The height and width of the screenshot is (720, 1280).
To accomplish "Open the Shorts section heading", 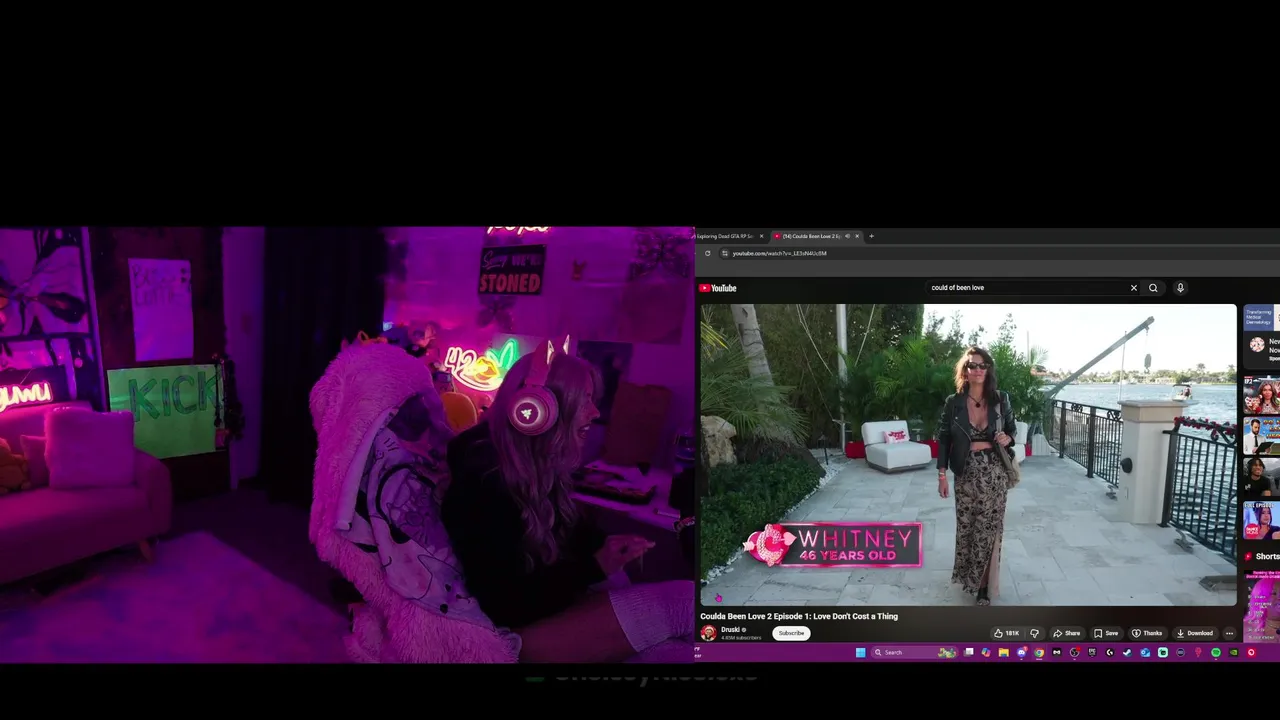I will [x=1267, y=556].
